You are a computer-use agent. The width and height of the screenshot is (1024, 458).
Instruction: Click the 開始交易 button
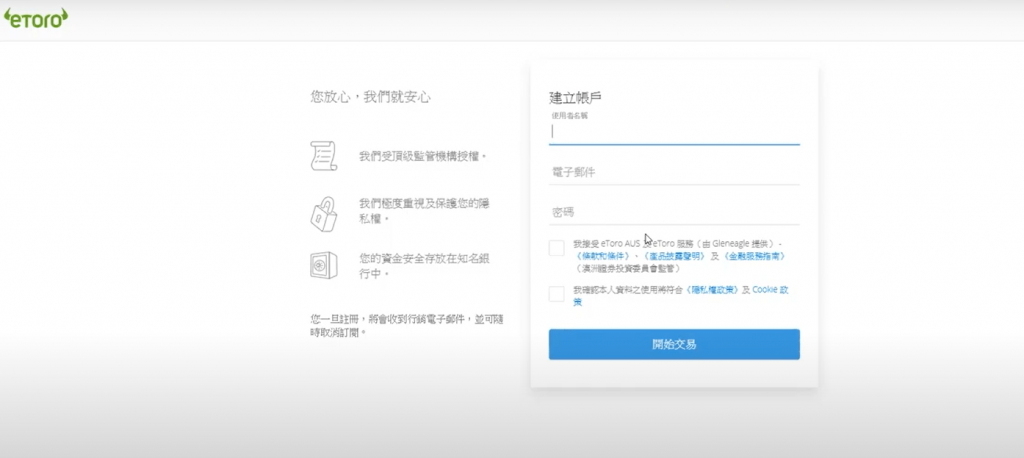(x=674, y=344)
